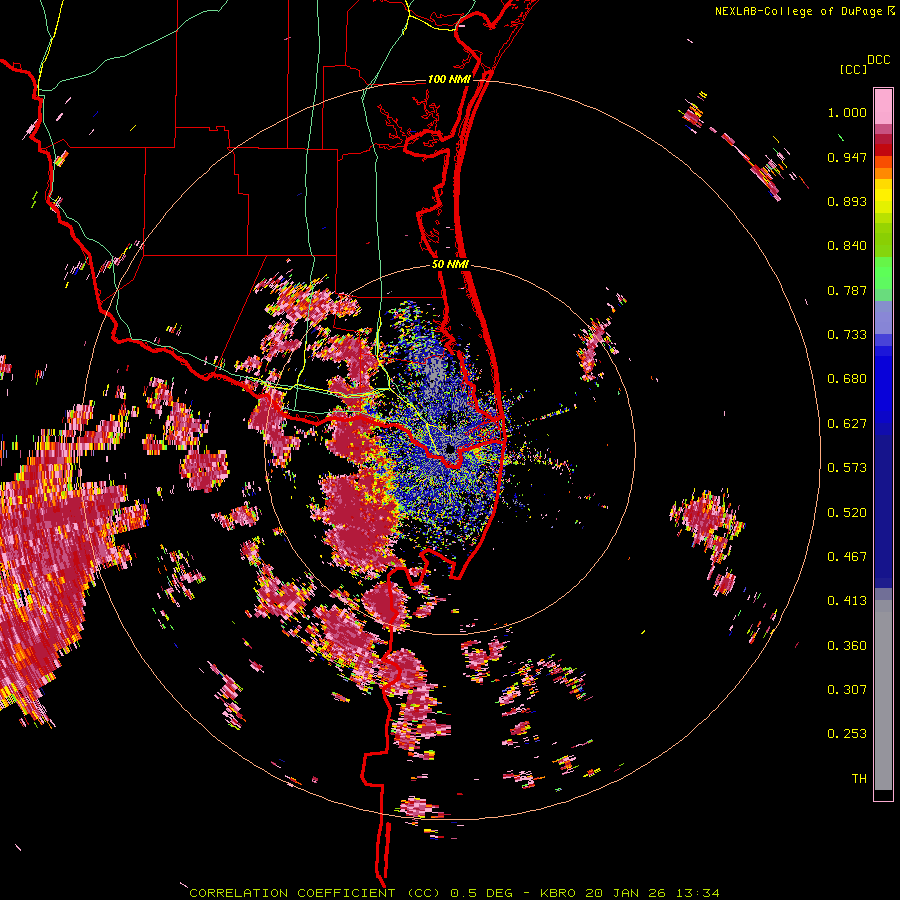Click the 0.947 legend value
This screenshot has height=900, width=900.
point(847,157)
